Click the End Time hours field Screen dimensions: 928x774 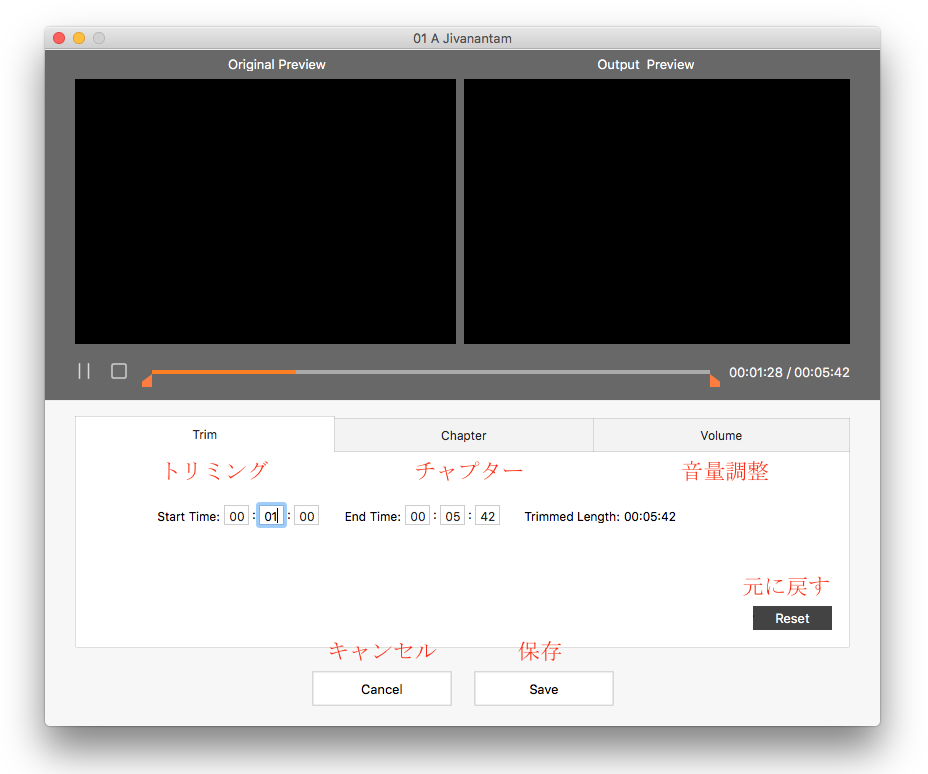pyautogui.click(x=417, y=517)
